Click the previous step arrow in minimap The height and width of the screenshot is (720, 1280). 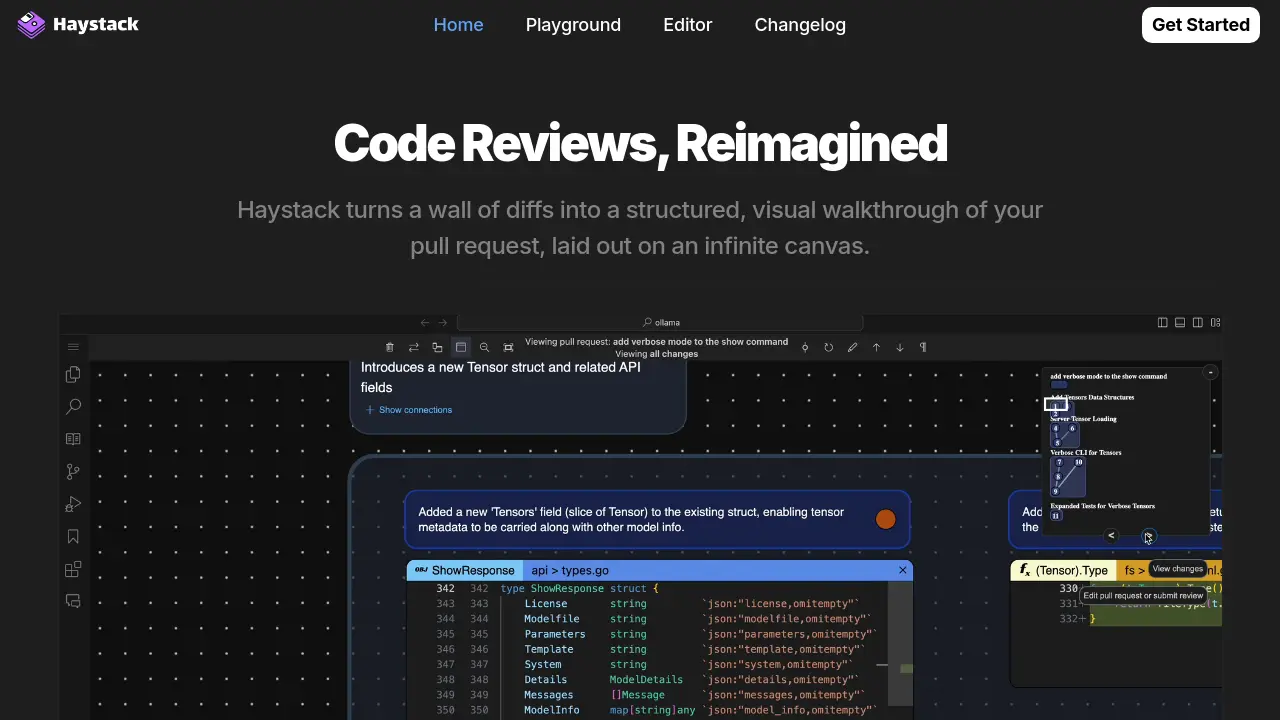[1111, 536]
